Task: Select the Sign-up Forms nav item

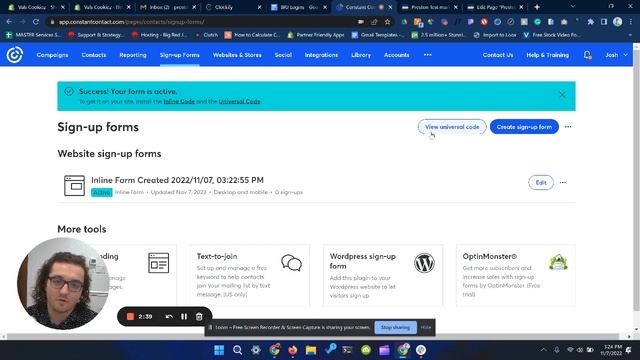Action: pyautogui.click(x=180, y=55)
